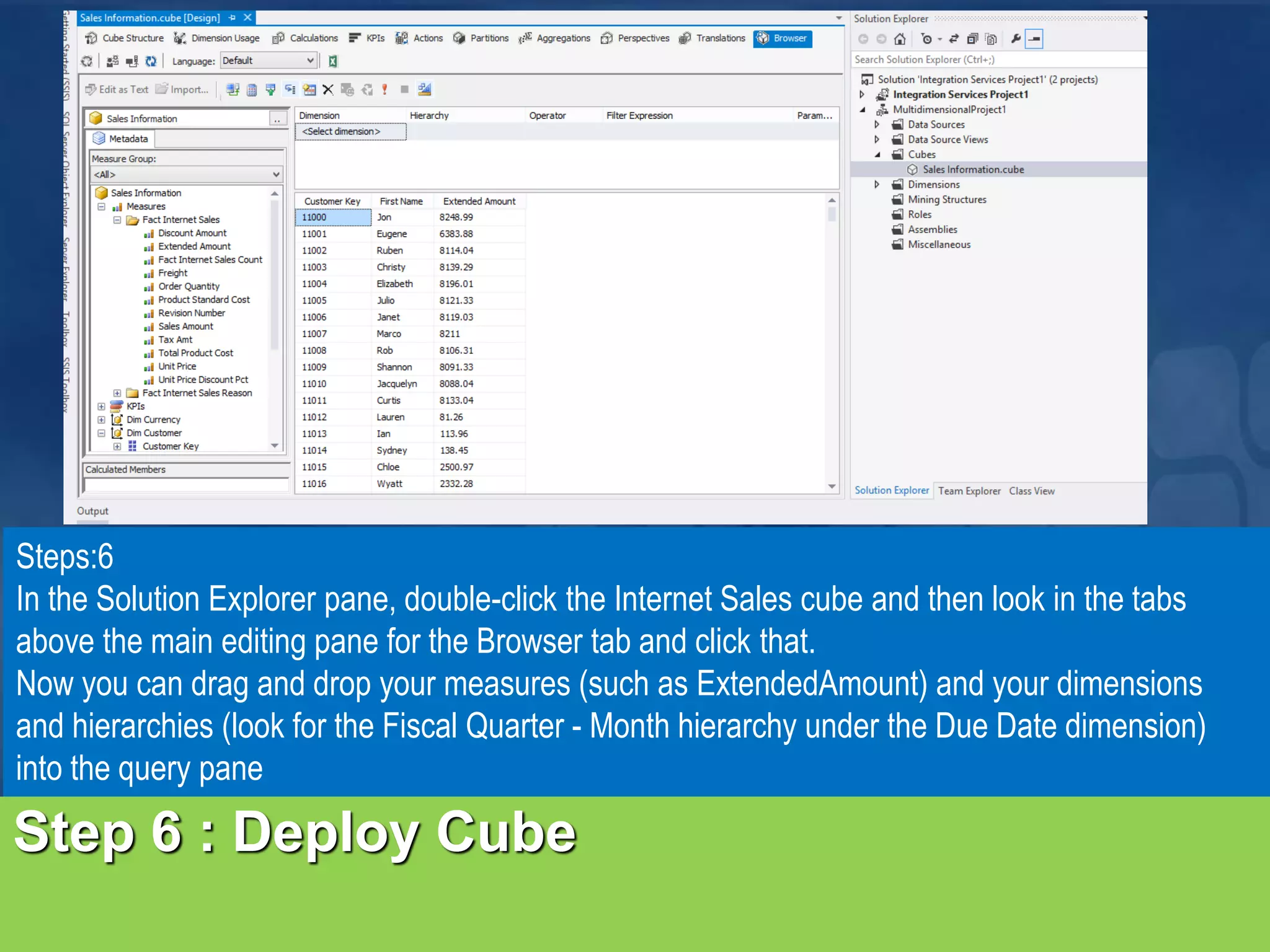Viewport: 1270px width, 952px height.
Task: Click the ellipsis button beside Sales Information
Action: coord(278,119)
